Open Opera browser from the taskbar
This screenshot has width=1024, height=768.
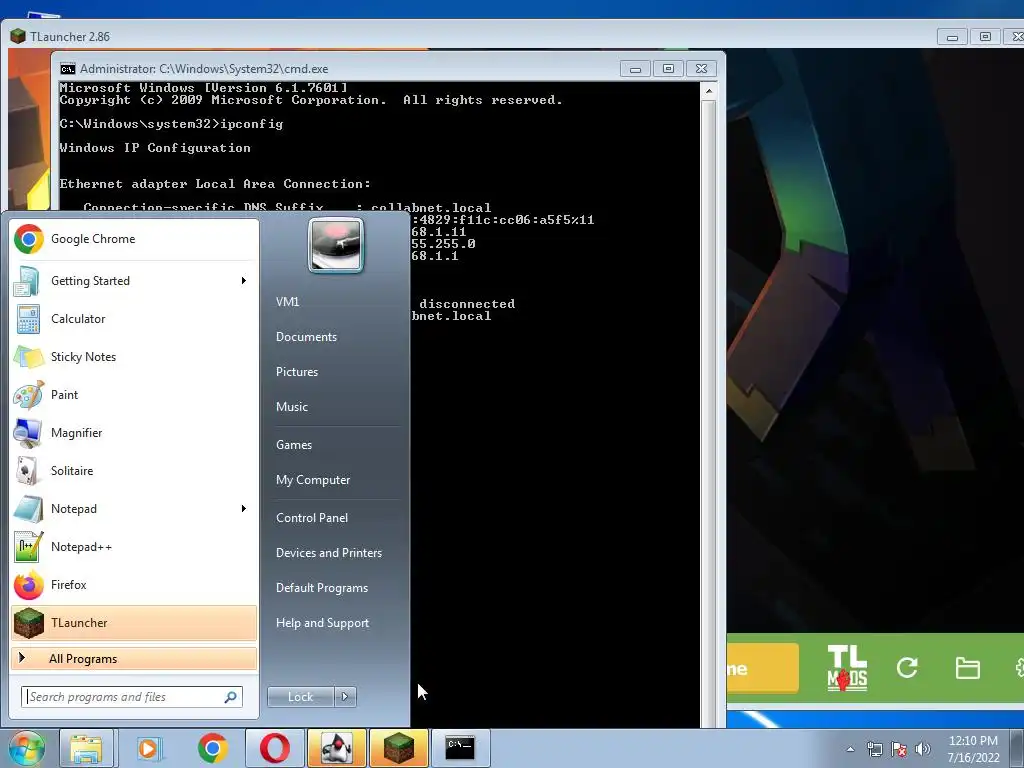(275, 748)
